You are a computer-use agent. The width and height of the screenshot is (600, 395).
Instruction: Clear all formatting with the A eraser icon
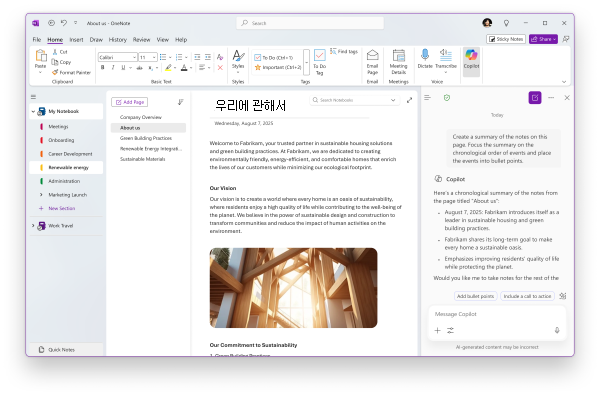pos(220,57)
